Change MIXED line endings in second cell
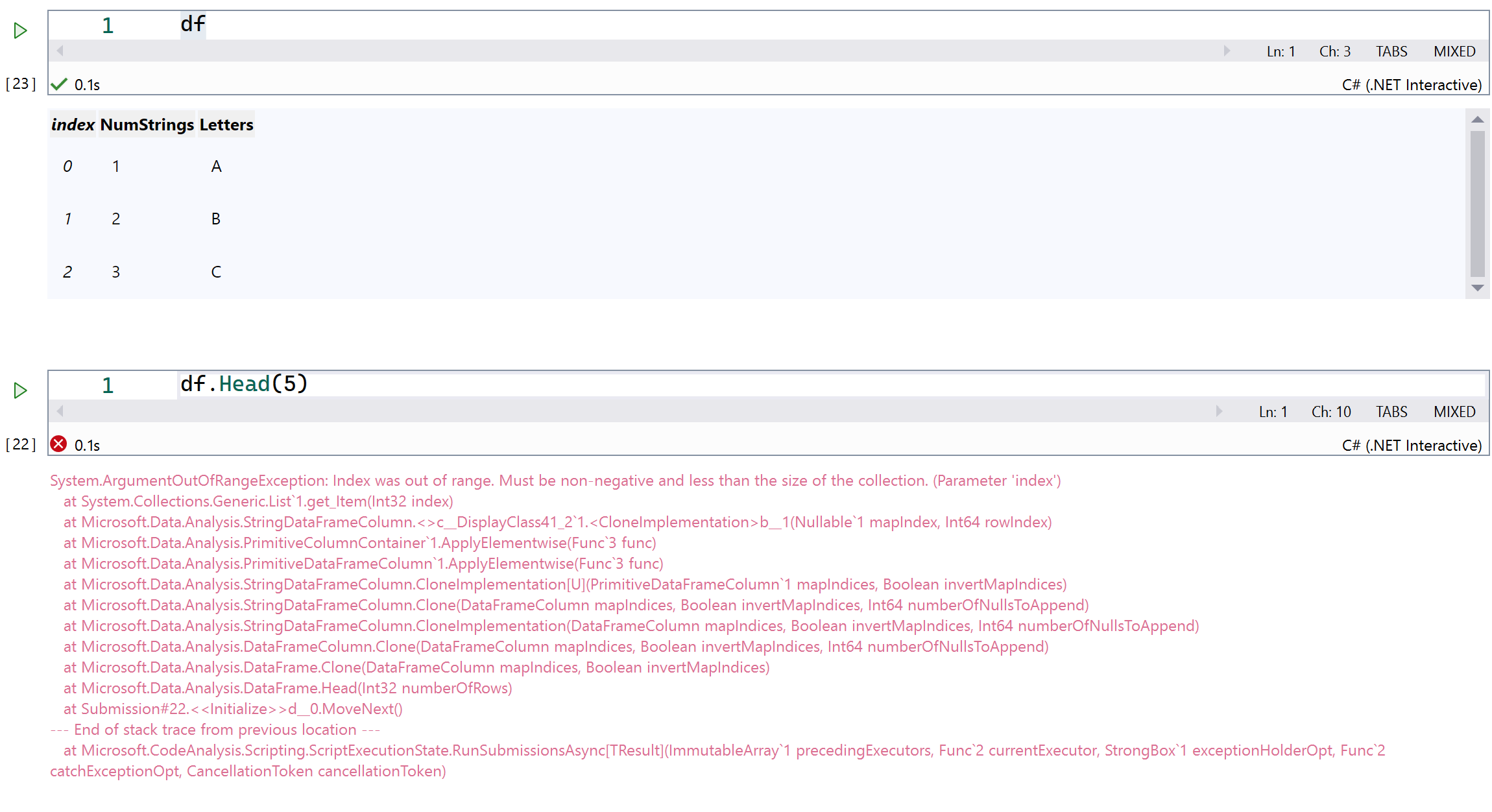The width and height of the screenshot is (1492, 812). point(1454,412)
